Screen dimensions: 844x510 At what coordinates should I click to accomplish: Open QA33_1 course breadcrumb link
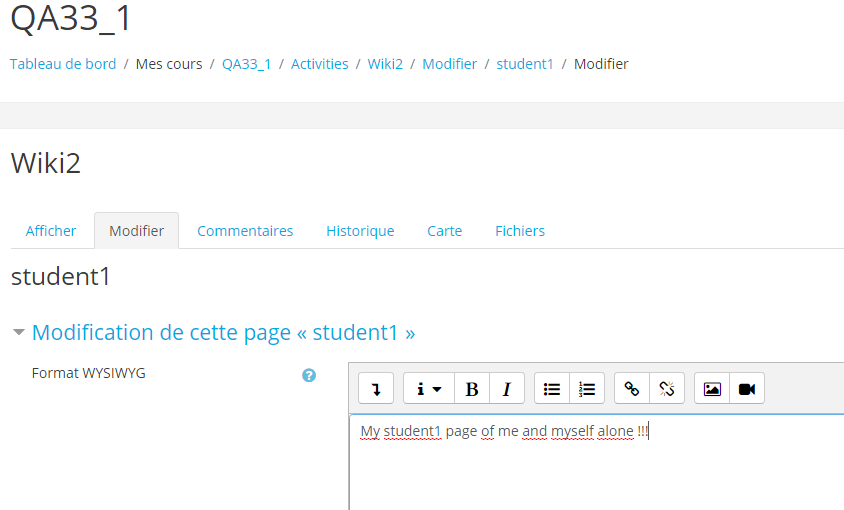(x=247, y=64)
